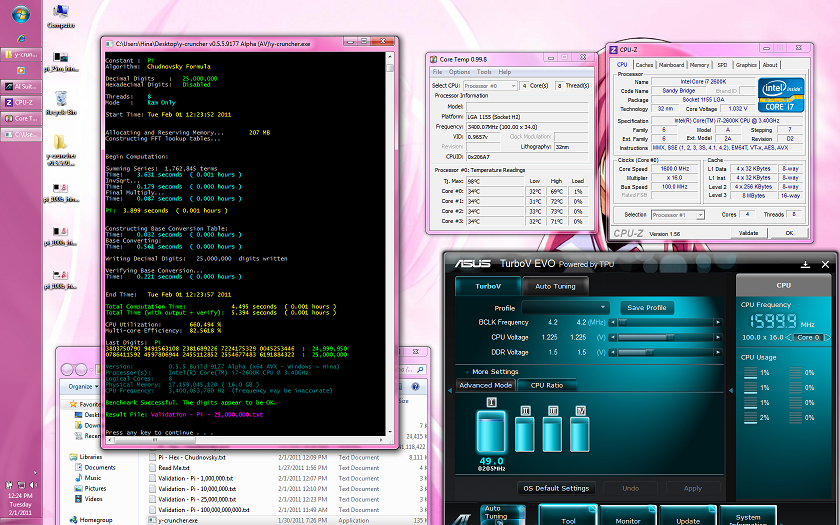Image resolution: width=840 pixels, height=525 pixels.
Task: Select core I bar in TurboV
Action: click(490, 431)
